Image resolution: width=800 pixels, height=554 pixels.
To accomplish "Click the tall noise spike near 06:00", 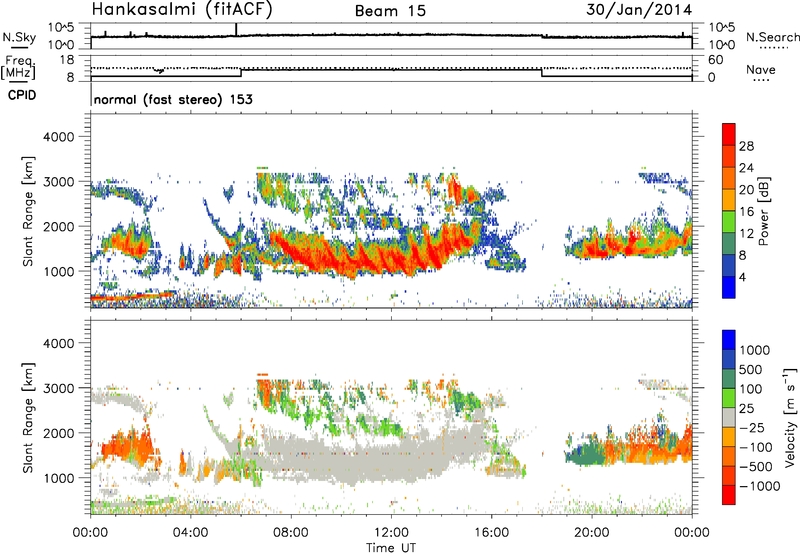I will 236,30.
